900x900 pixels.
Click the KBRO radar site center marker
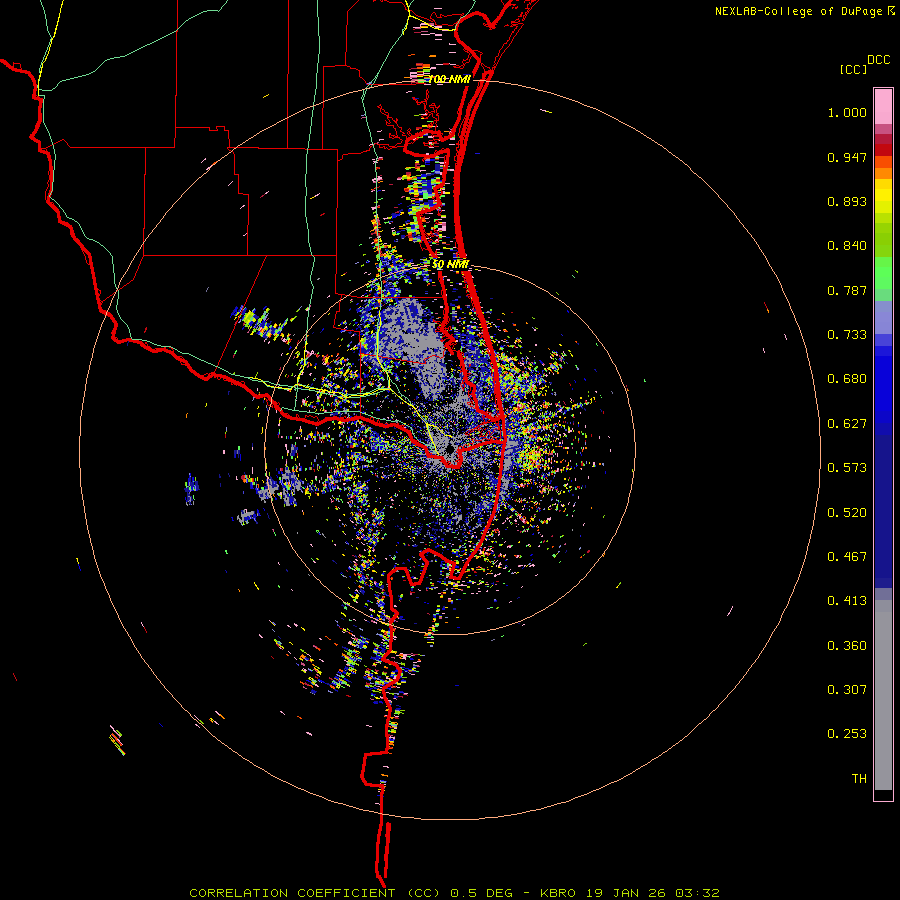[x=451, y=449]
